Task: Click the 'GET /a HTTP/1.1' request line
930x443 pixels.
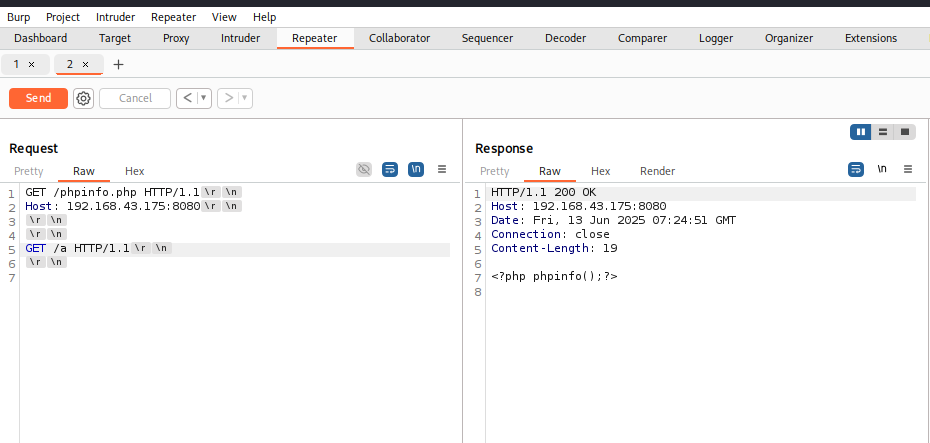Action: (77, 248)
